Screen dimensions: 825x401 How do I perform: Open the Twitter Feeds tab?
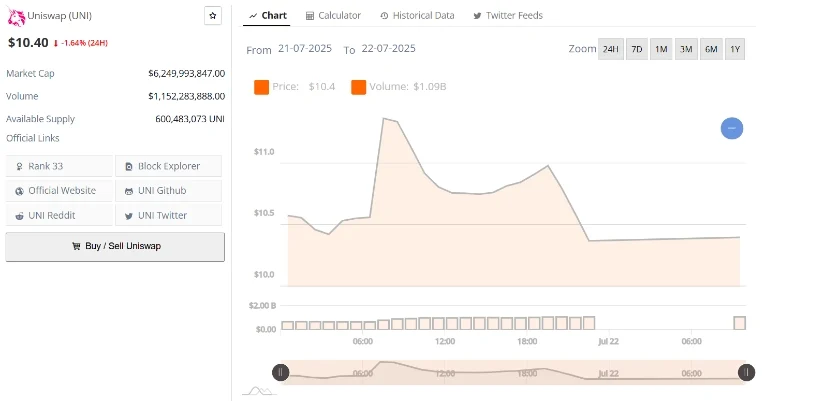[x=508, y=16]
